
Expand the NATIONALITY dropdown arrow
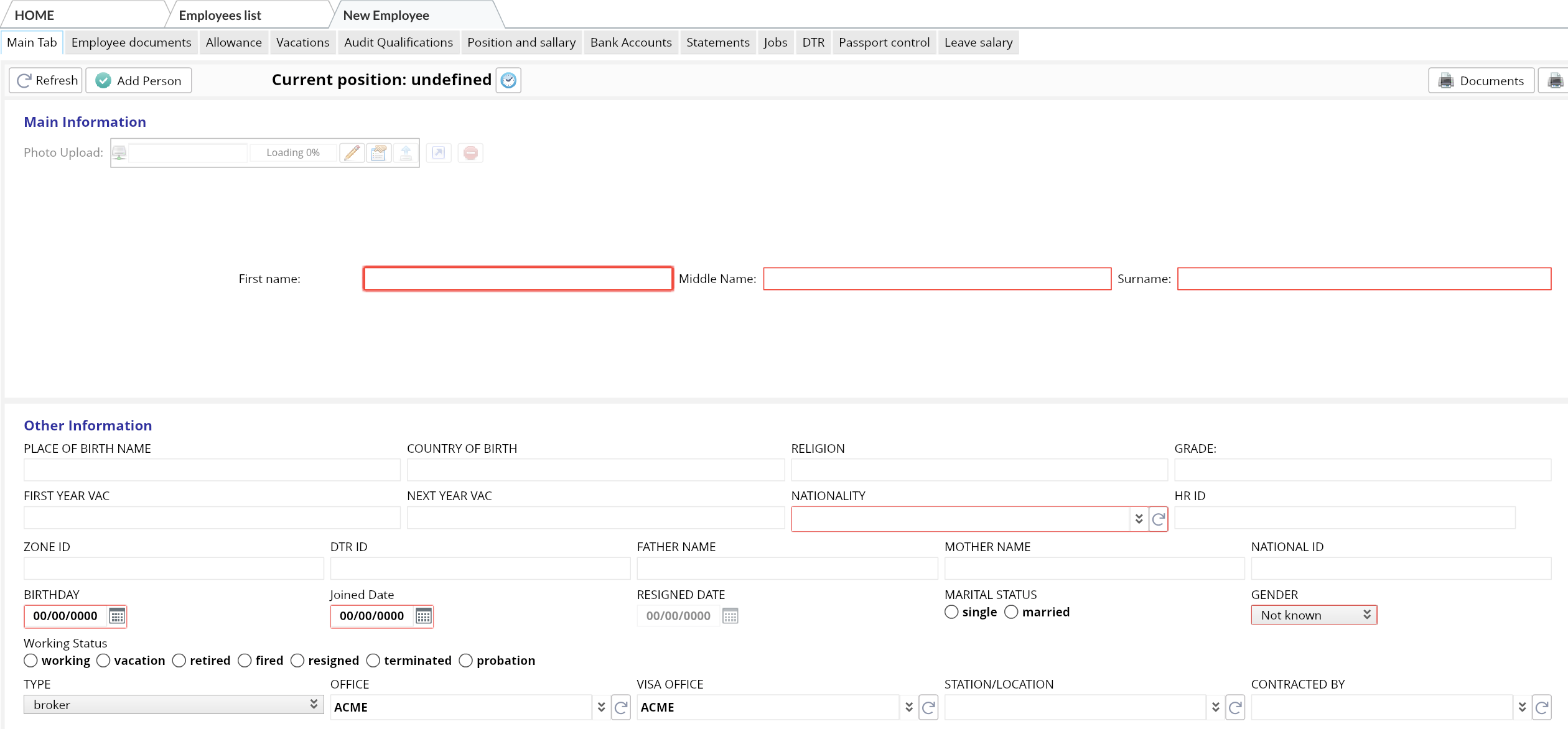click(x=1139, y=519)
